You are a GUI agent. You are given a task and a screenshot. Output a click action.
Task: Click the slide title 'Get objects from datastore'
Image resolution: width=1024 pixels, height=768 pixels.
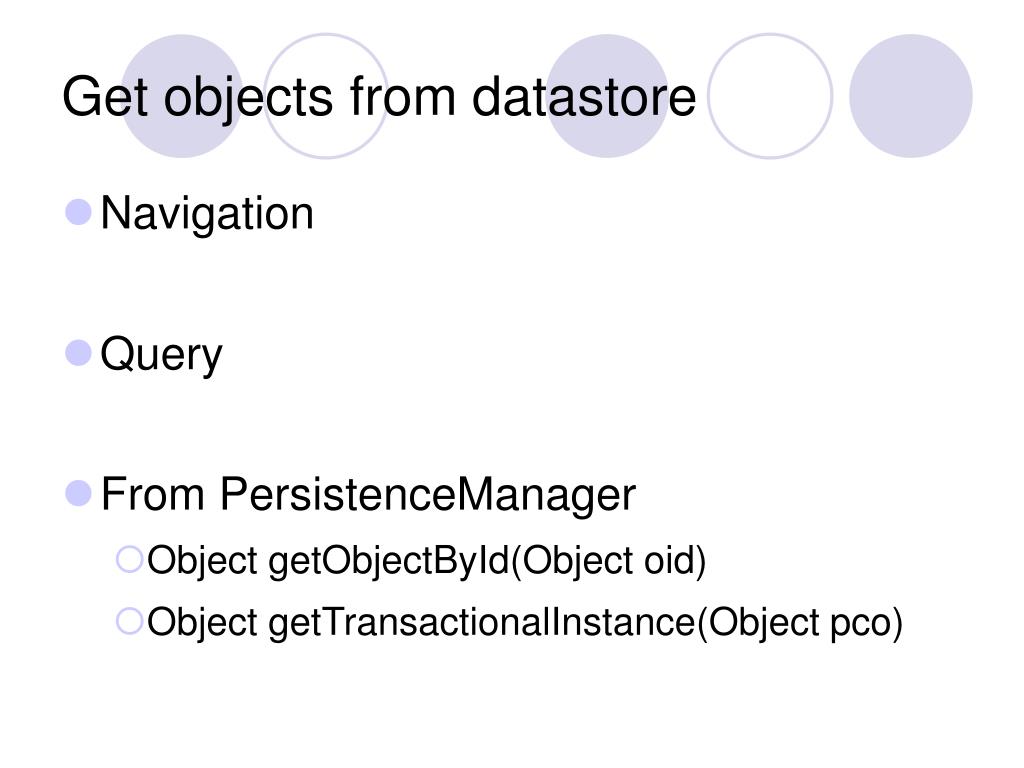point(379,98)
